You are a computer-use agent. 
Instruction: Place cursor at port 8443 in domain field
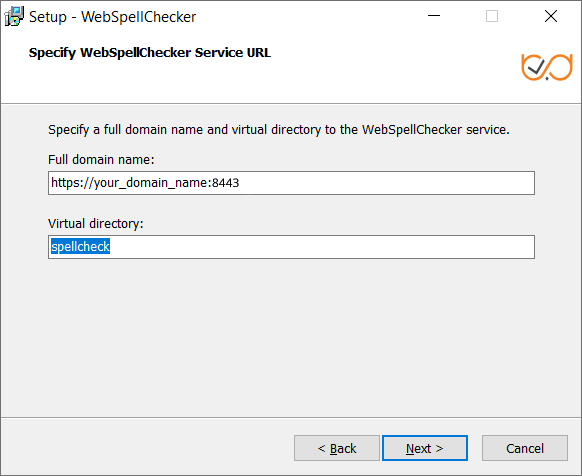(226, 183)
